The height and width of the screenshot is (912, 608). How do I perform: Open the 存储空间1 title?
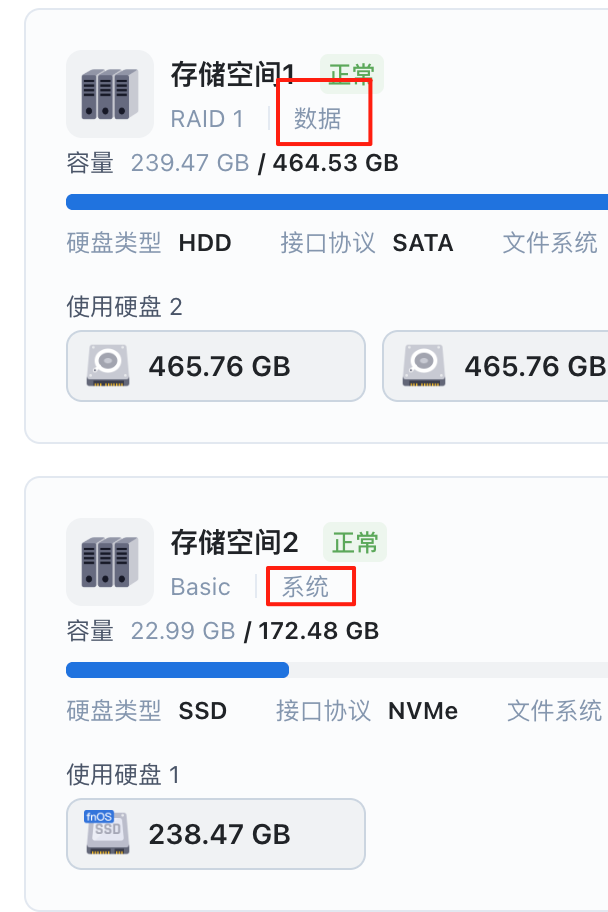[x=234, y=75]
